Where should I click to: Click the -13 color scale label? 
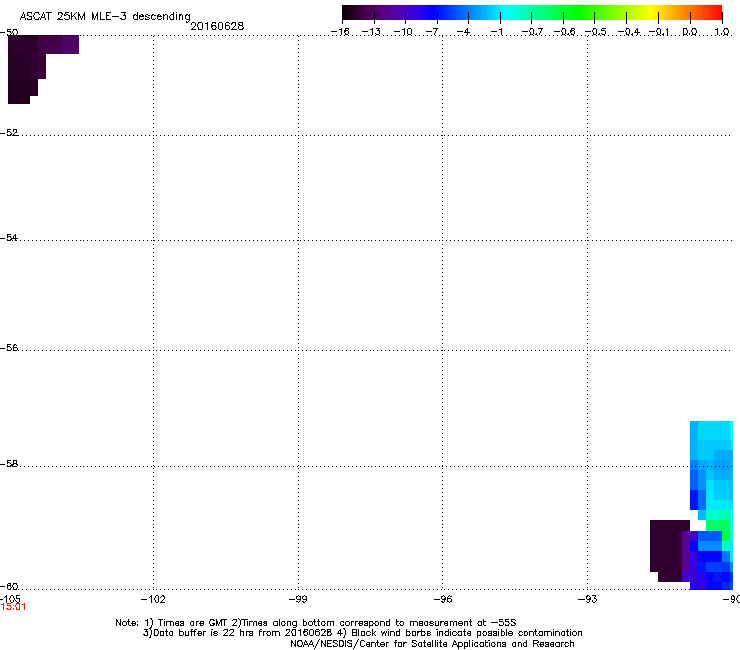click(x=371, y=32)
